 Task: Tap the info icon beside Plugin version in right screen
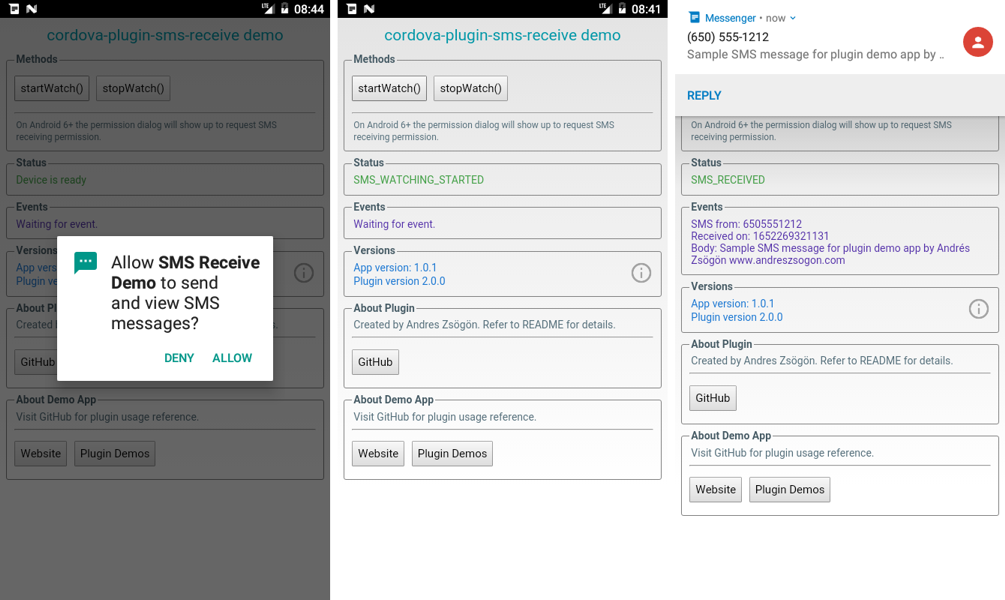point(978,309)
